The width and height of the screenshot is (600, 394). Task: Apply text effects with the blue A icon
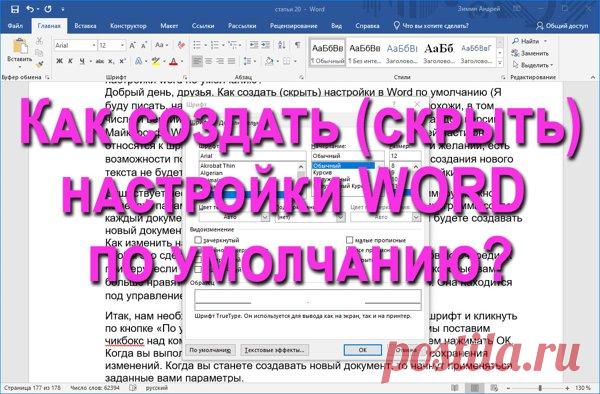(139, 61)
